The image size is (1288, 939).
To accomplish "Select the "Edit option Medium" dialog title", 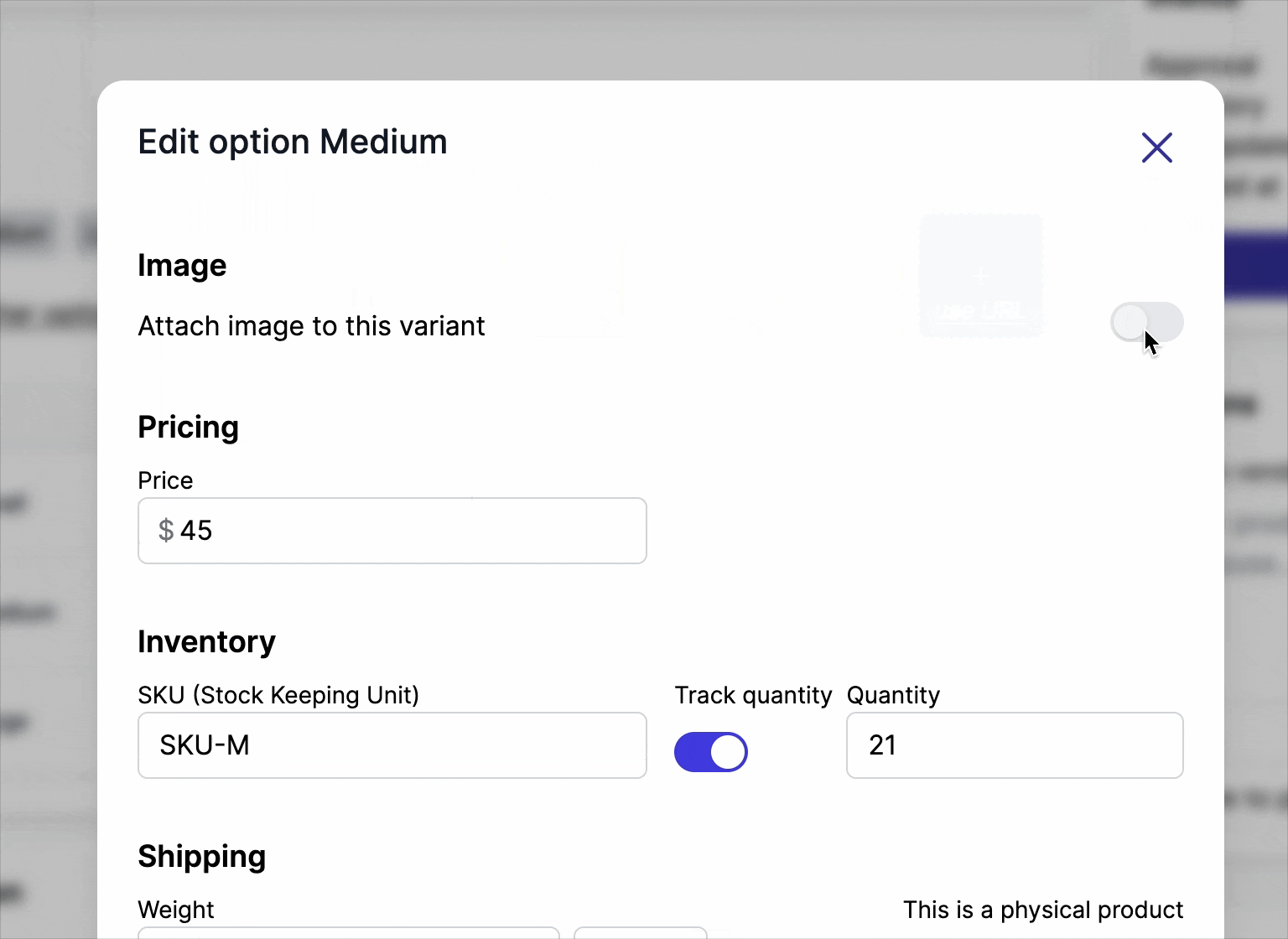I will coord(292,141).
